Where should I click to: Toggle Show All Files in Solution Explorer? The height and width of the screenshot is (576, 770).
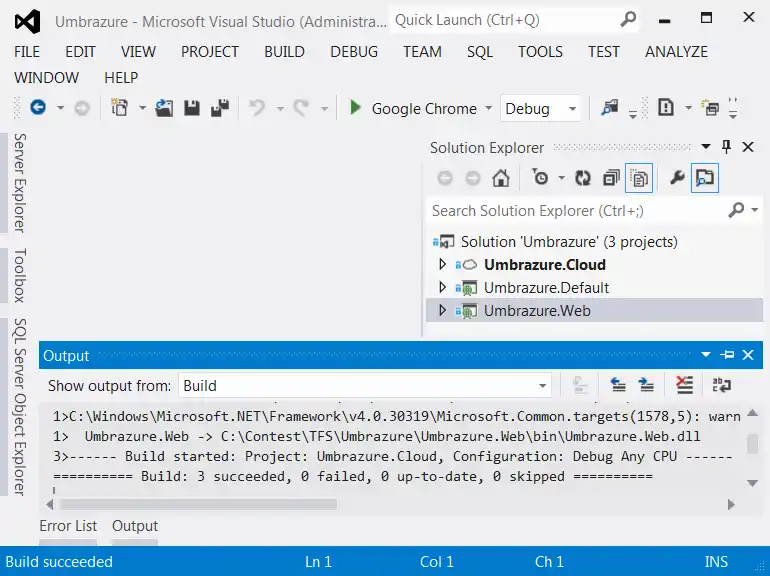point(639,178)
